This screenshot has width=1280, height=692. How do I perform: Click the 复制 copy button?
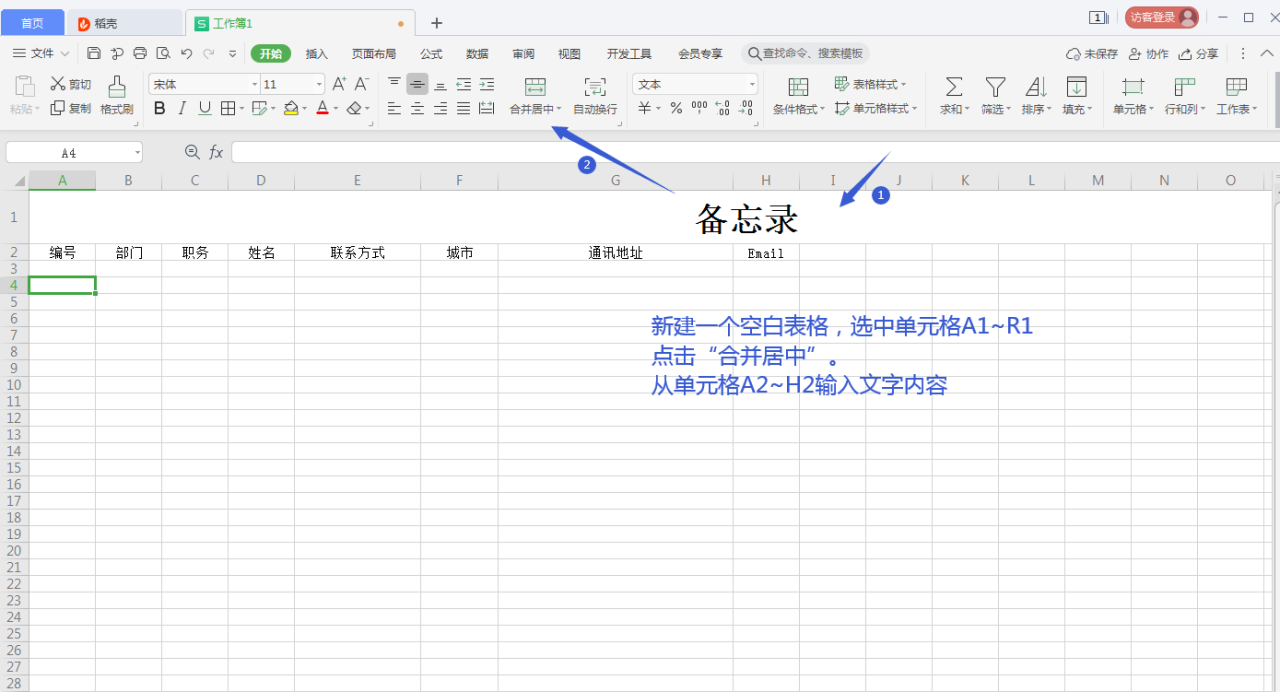point(71,108)
